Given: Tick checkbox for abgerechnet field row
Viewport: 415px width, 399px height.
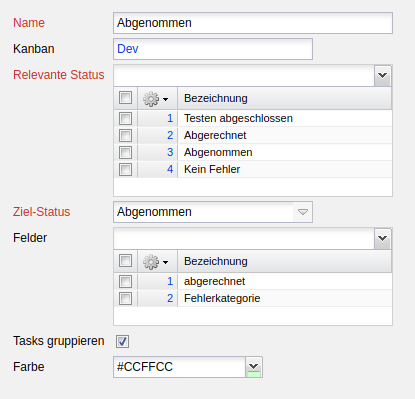Looking at the screenshot, I should pos(125,281).
